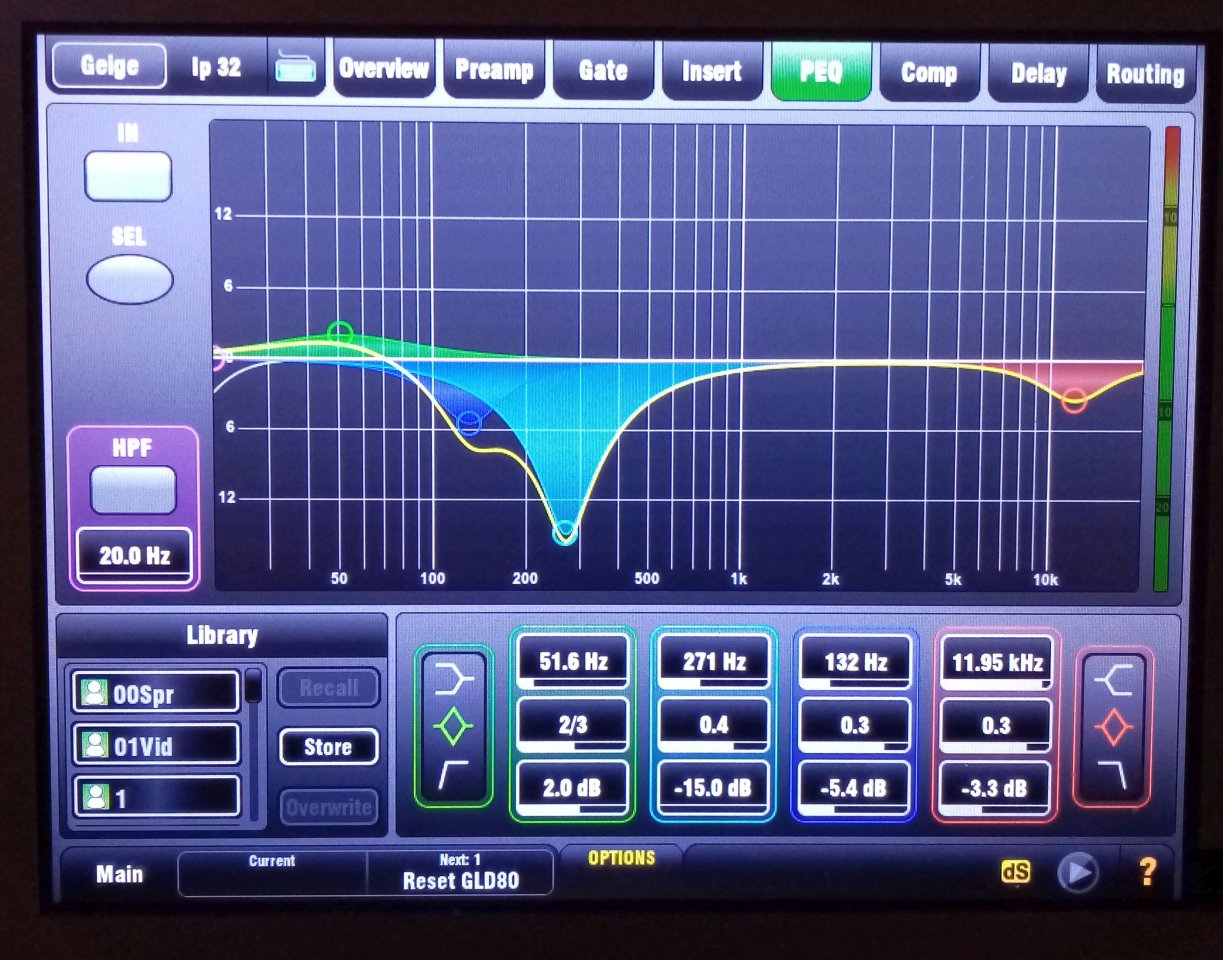
Task: Select the red high-band node on graph
Action: 1074,400
